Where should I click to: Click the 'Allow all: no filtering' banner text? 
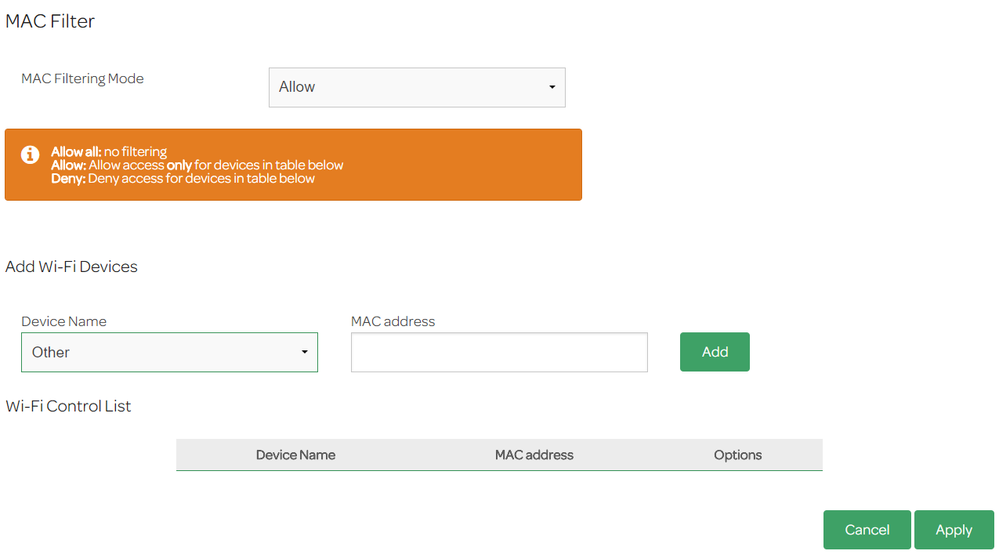coord(108,152)
